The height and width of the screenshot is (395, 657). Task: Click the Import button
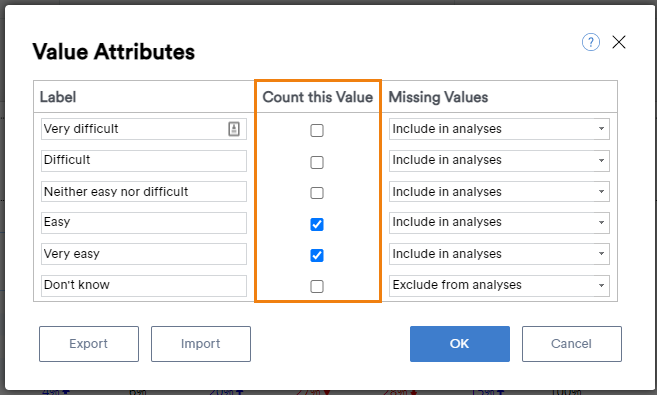click(201, 344)
